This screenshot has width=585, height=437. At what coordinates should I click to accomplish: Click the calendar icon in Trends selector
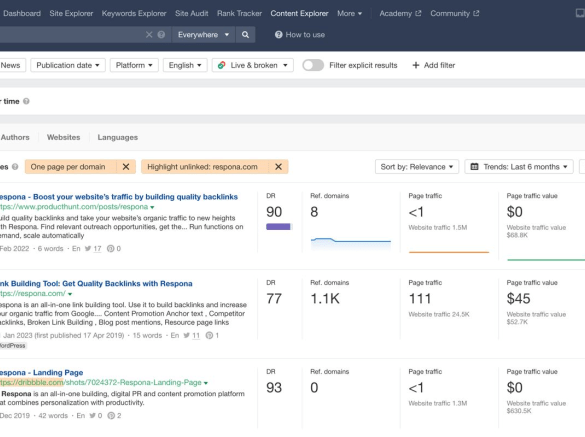[474, 167]
